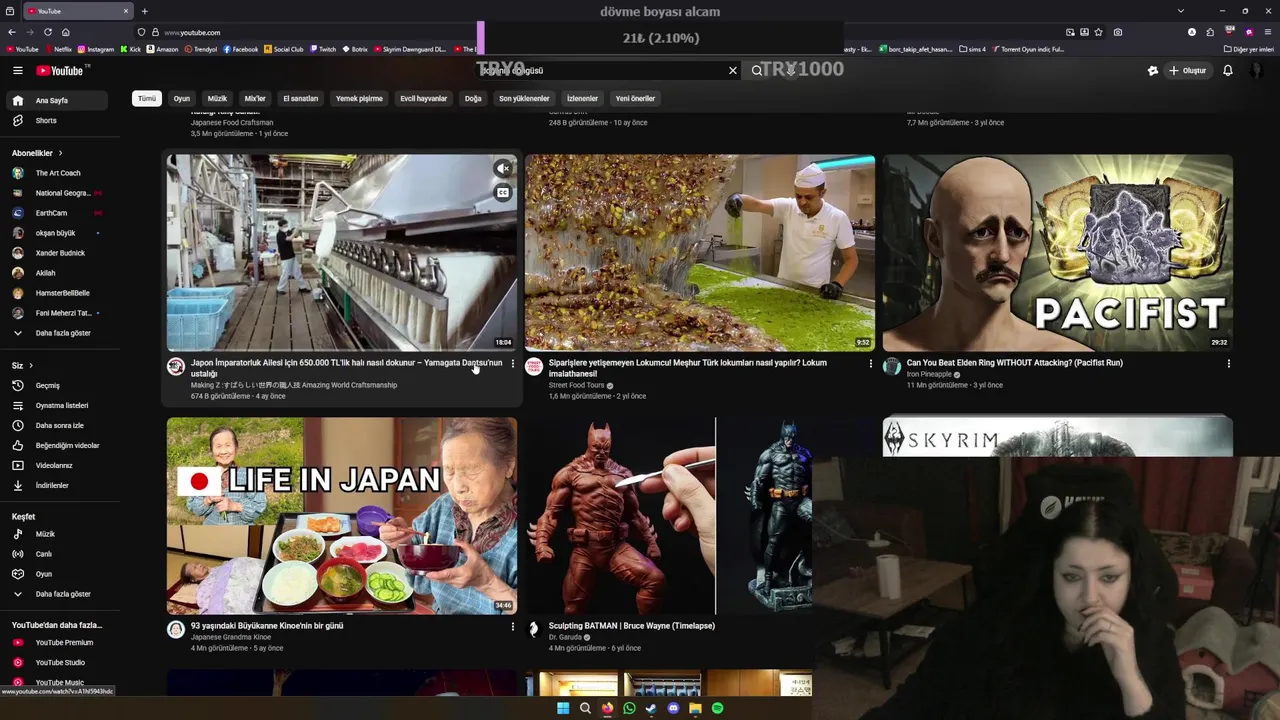This screenshot has height=720, width=1280.
Task: Open the sims 4 bookmark folder
Action: (972, 49)
